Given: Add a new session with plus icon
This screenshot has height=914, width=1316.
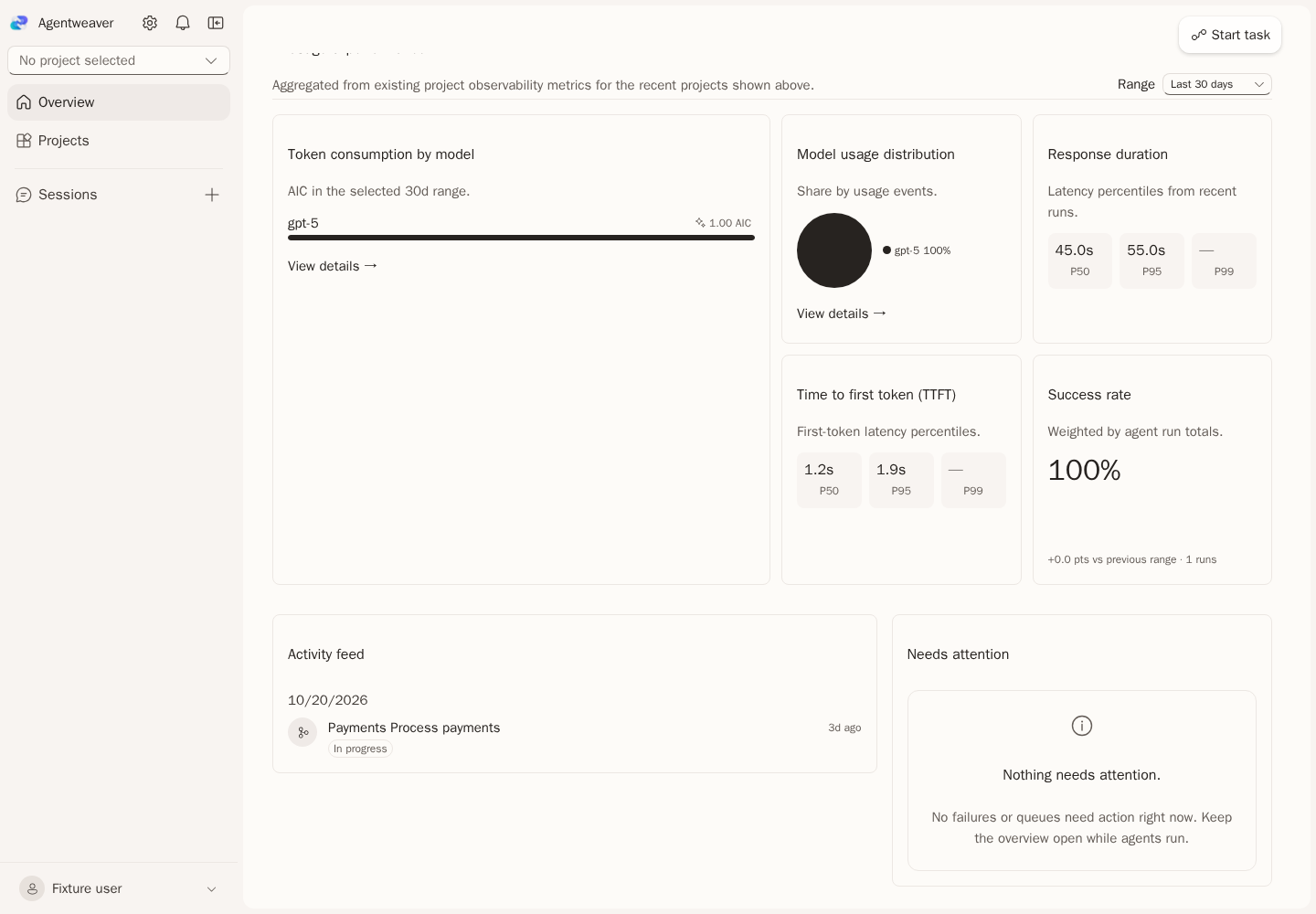Looking at the screenshot, I should (212, 195).
